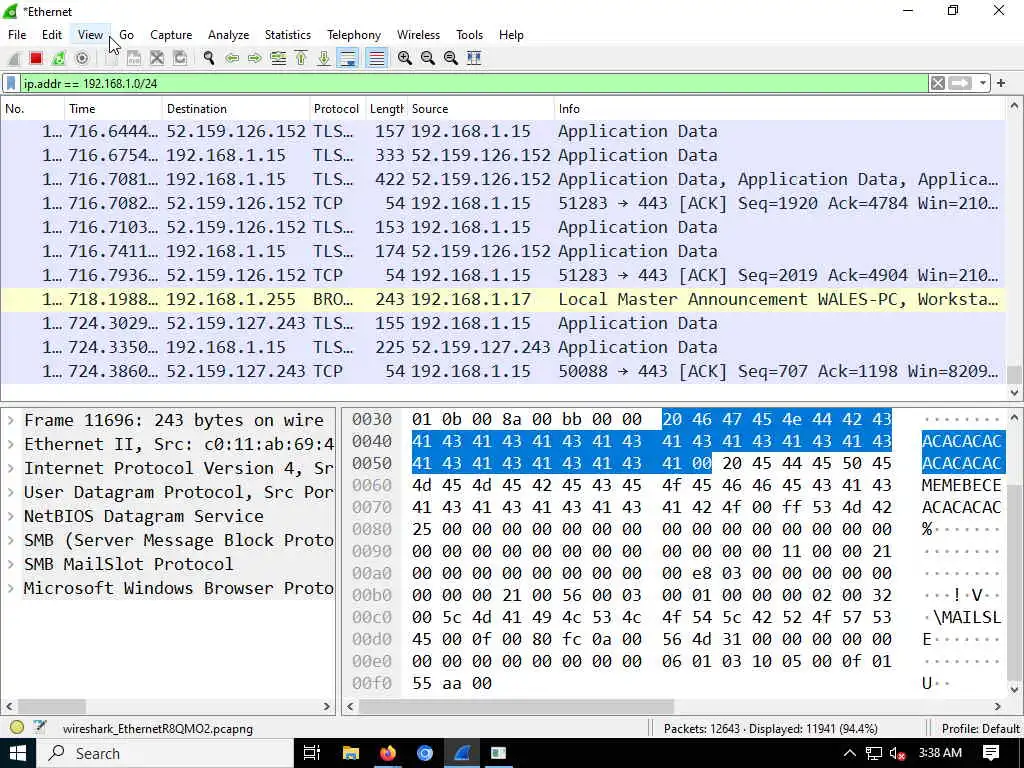Click the packet details horizontal scrollbar
The height and width of the screenshot is (768, 1024).
point(52,707)
